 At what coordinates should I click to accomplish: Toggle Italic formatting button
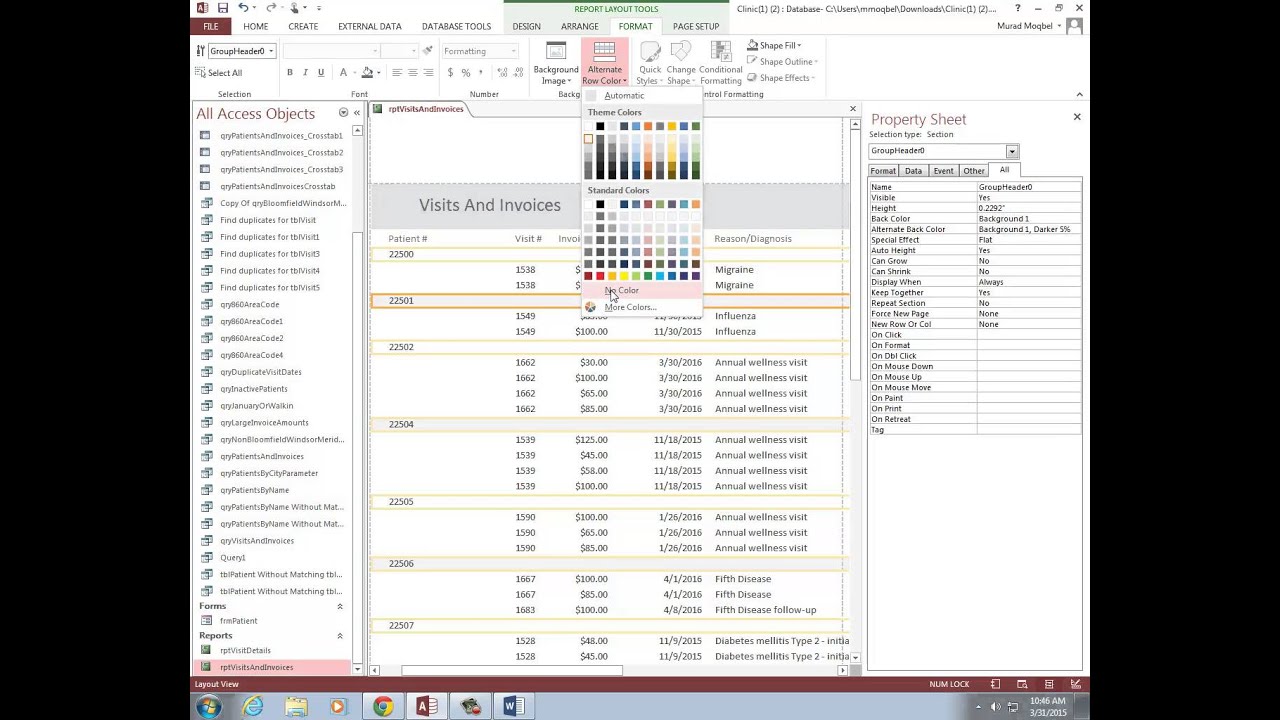coord(306,73)
